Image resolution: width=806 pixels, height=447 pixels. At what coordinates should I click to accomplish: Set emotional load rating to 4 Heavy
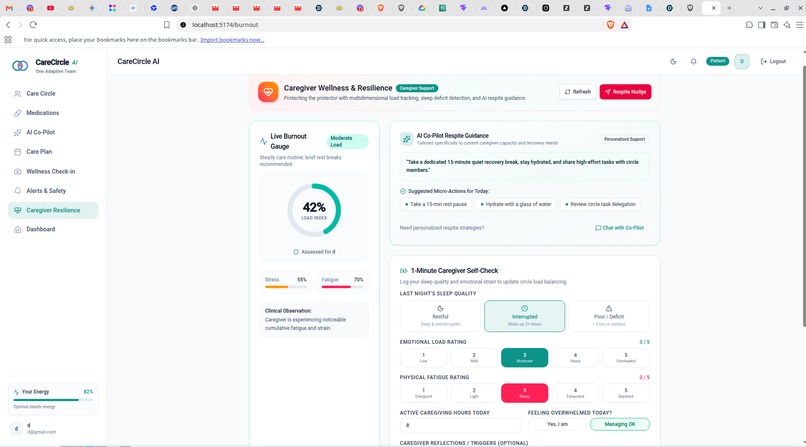tap(575, 358)
